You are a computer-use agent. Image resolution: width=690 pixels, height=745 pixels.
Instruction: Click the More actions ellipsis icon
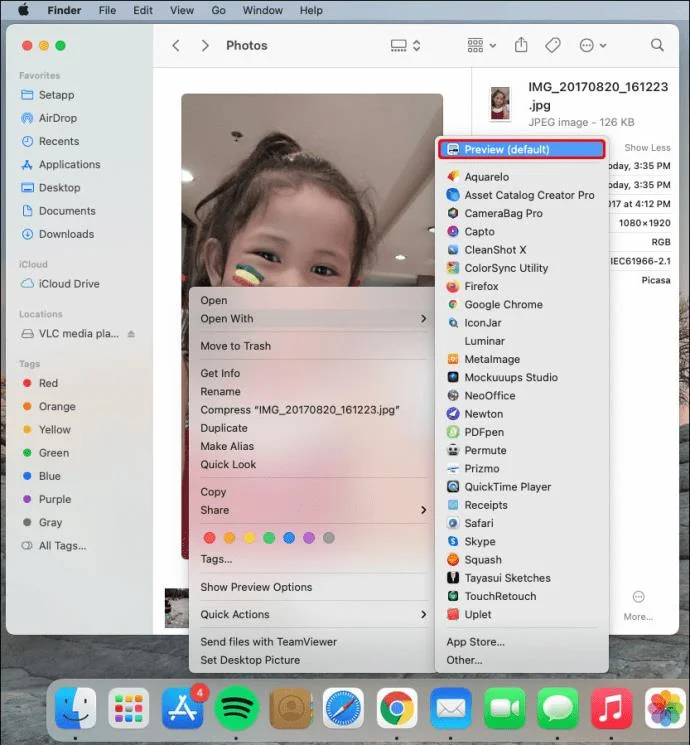[x=638, y=597]
